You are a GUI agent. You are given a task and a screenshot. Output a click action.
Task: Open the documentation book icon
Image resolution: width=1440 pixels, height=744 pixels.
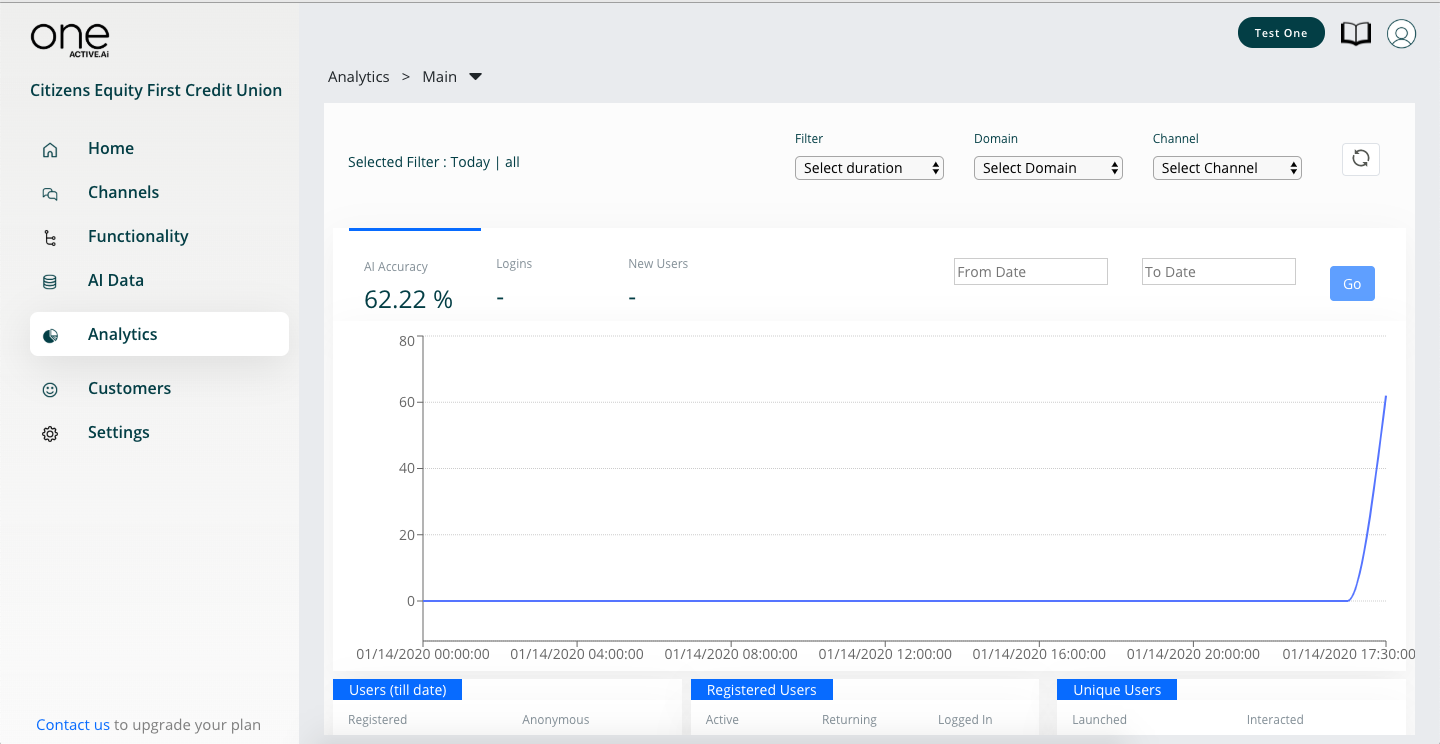[x=1355, y=34]
